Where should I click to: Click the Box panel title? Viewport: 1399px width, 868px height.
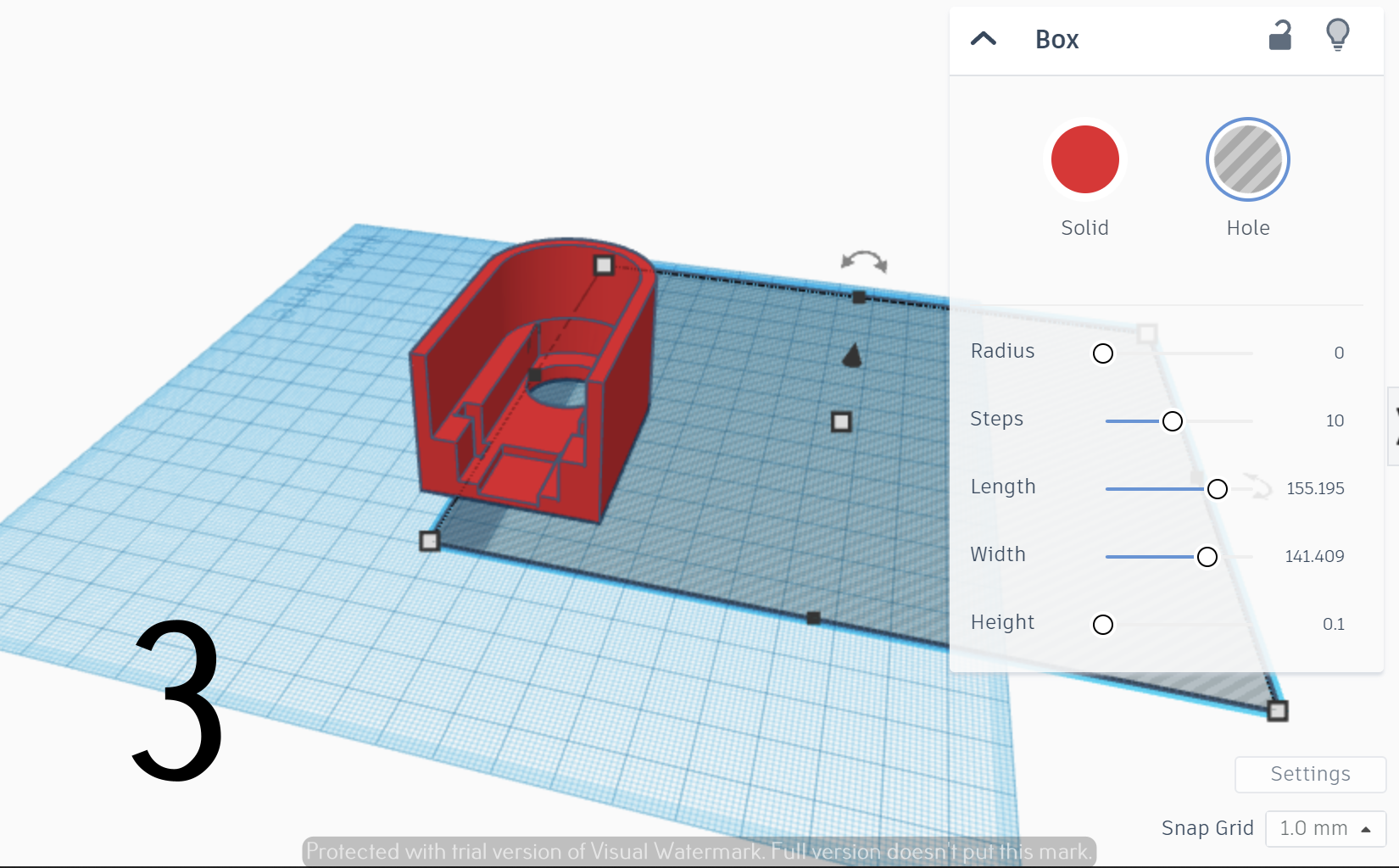click(1056, 39)
